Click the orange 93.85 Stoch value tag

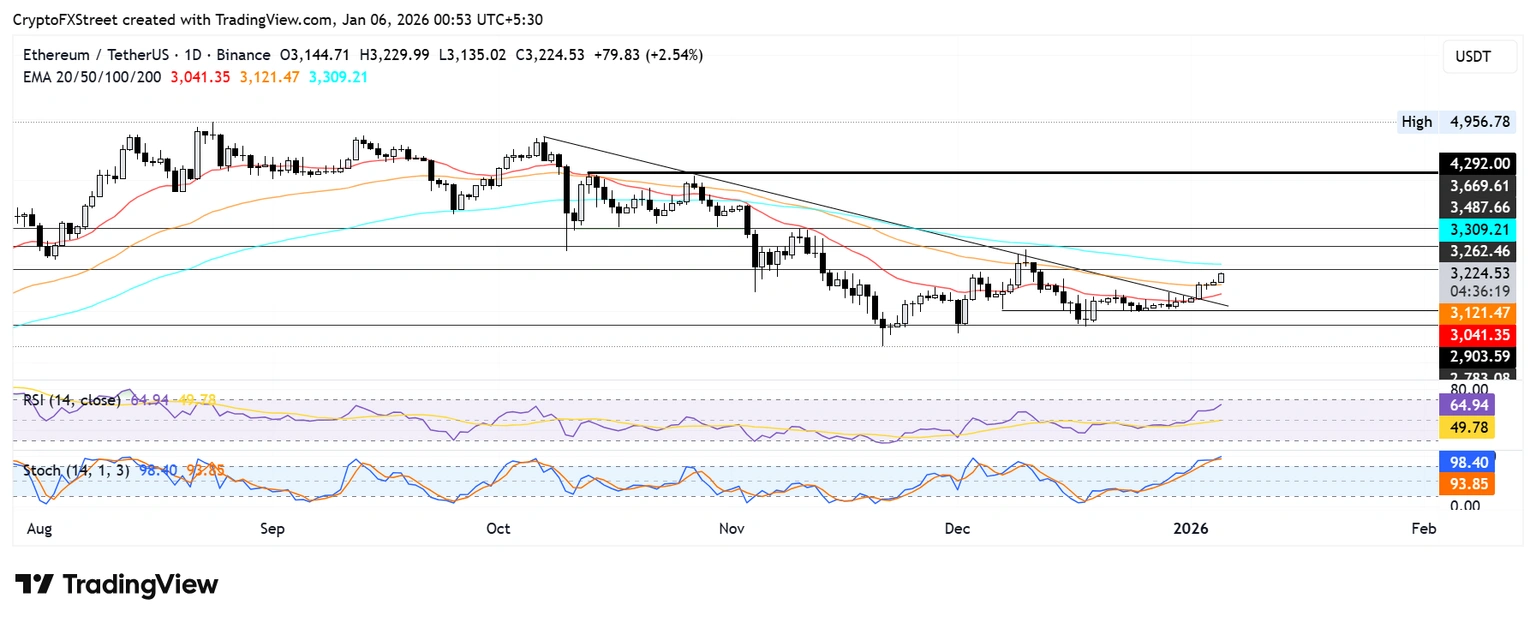point(1465,484)
